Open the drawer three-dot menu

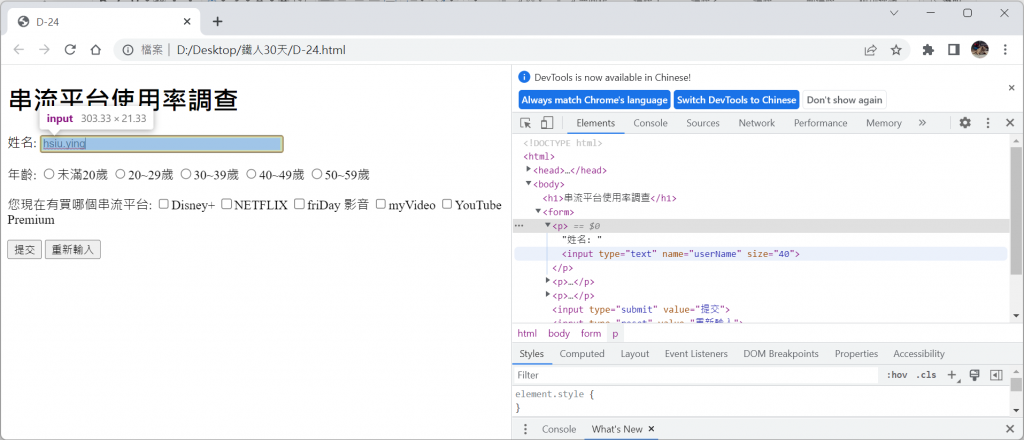[x=525, y=429]
